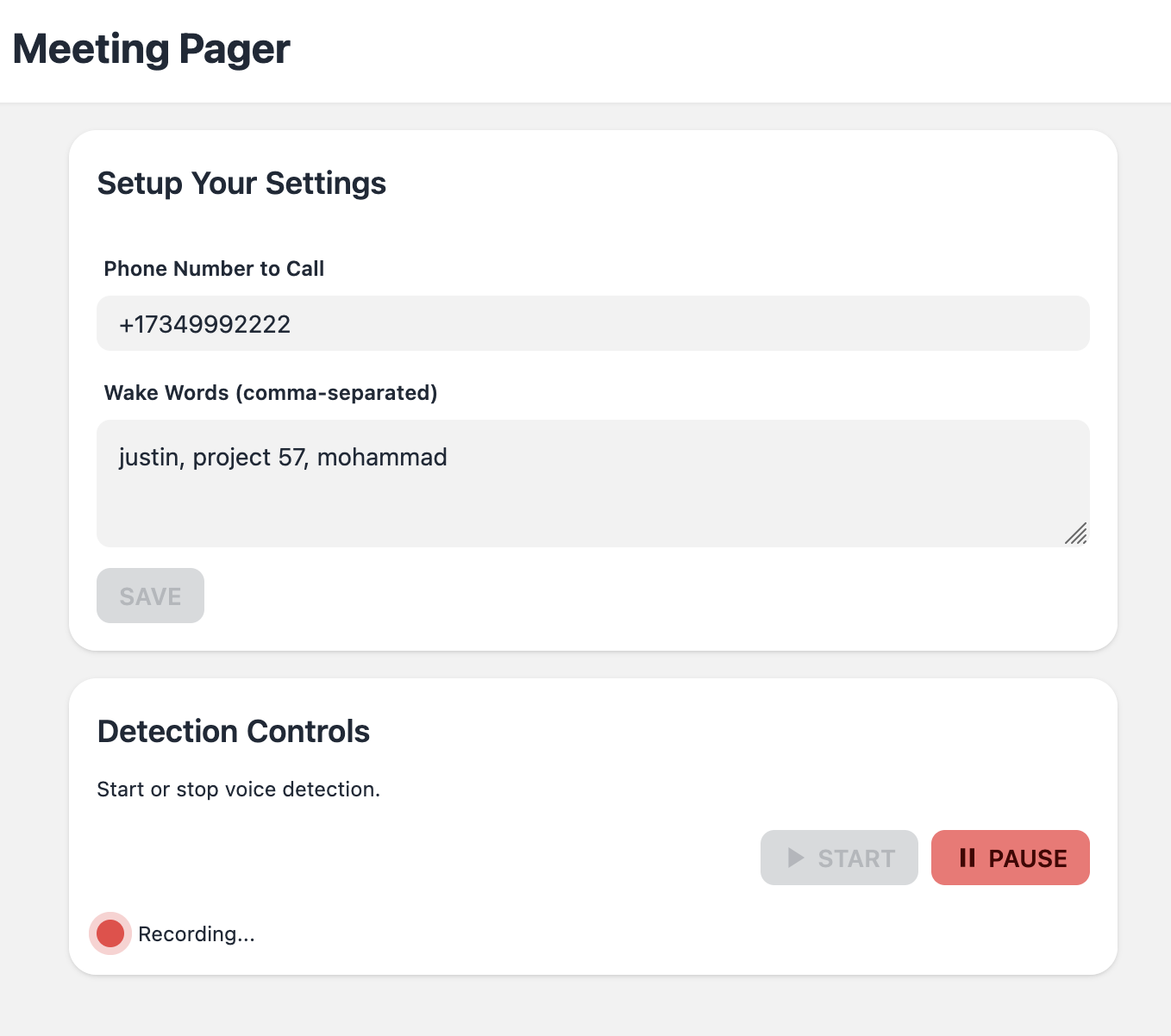
Task: Click the "Setup Your Settings" heading
Action: pyautogui.click(x=241, y=184)
